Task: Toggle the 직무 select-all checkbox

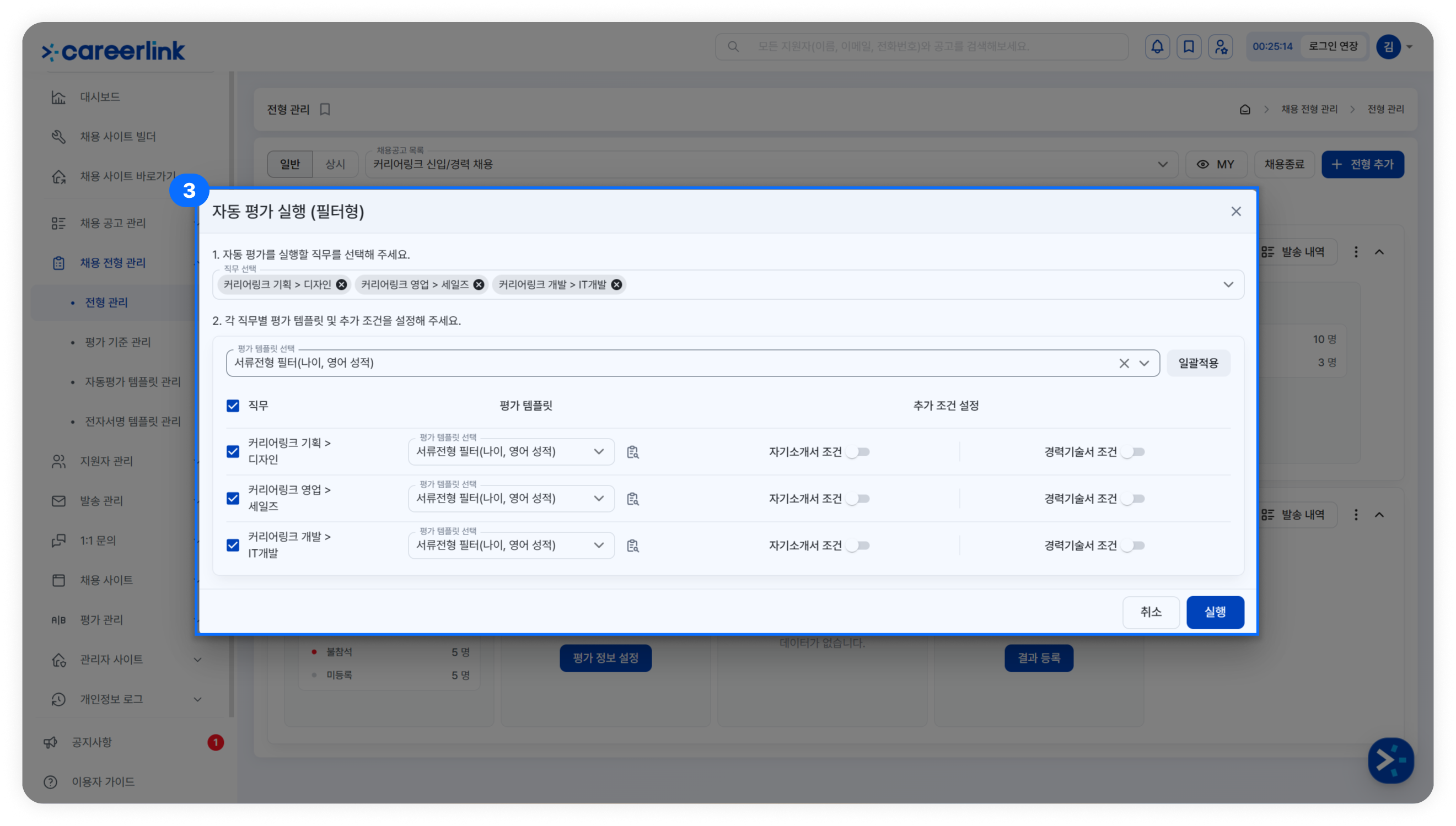Action: (x=233, y=406)
